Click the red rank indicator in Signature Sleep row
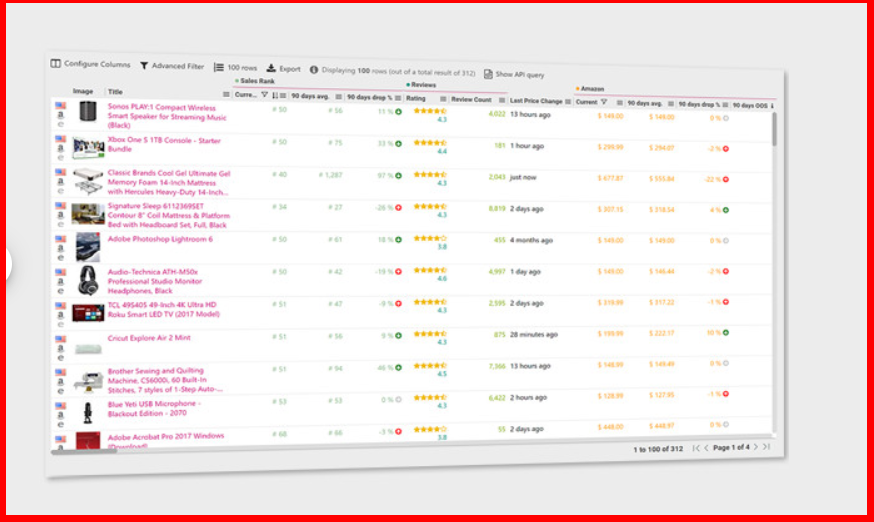This screenshot has width=874, height=522. (x=399, y=207)
